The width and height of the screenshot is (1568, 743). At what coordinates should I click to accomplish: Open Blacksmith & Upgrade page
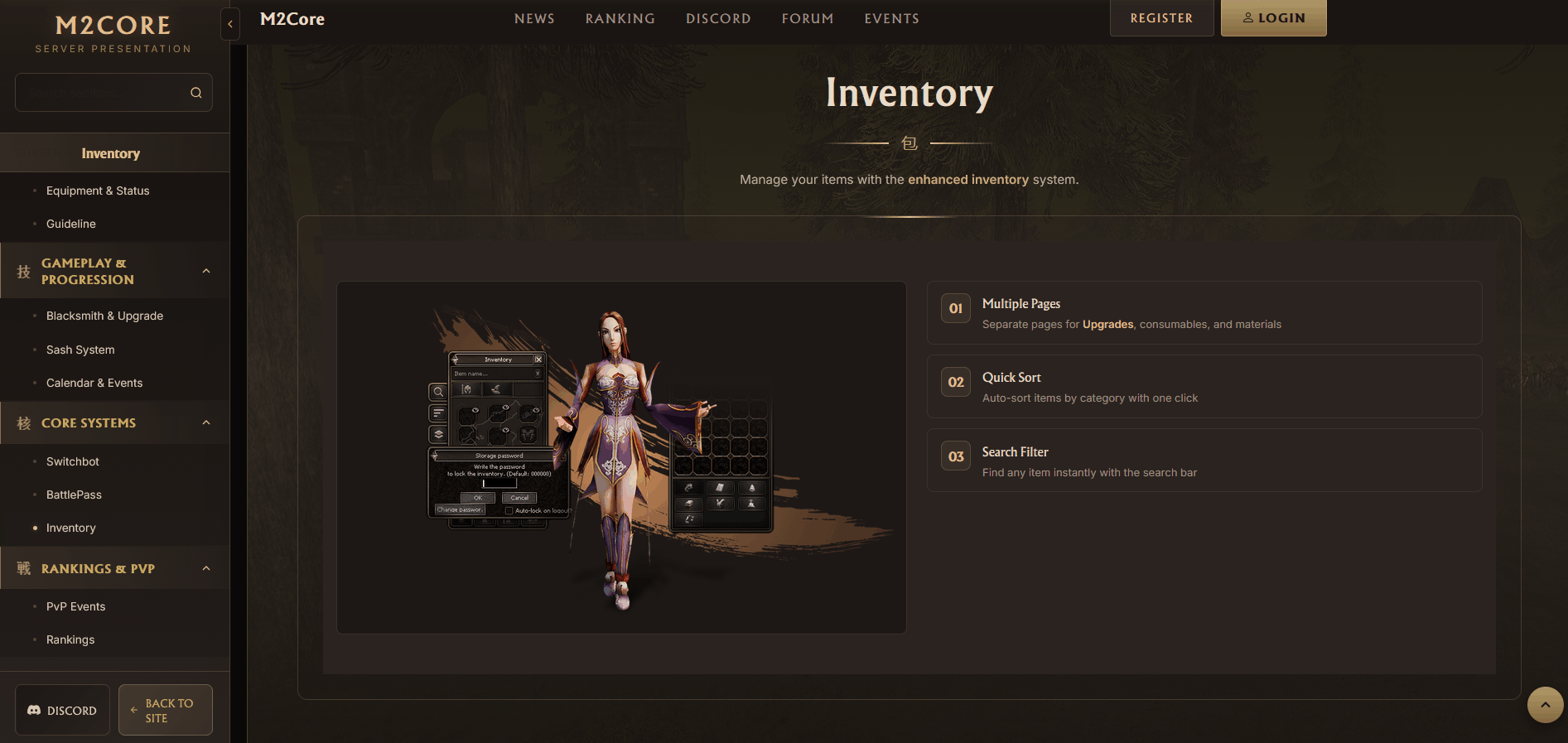coord(104,316)
